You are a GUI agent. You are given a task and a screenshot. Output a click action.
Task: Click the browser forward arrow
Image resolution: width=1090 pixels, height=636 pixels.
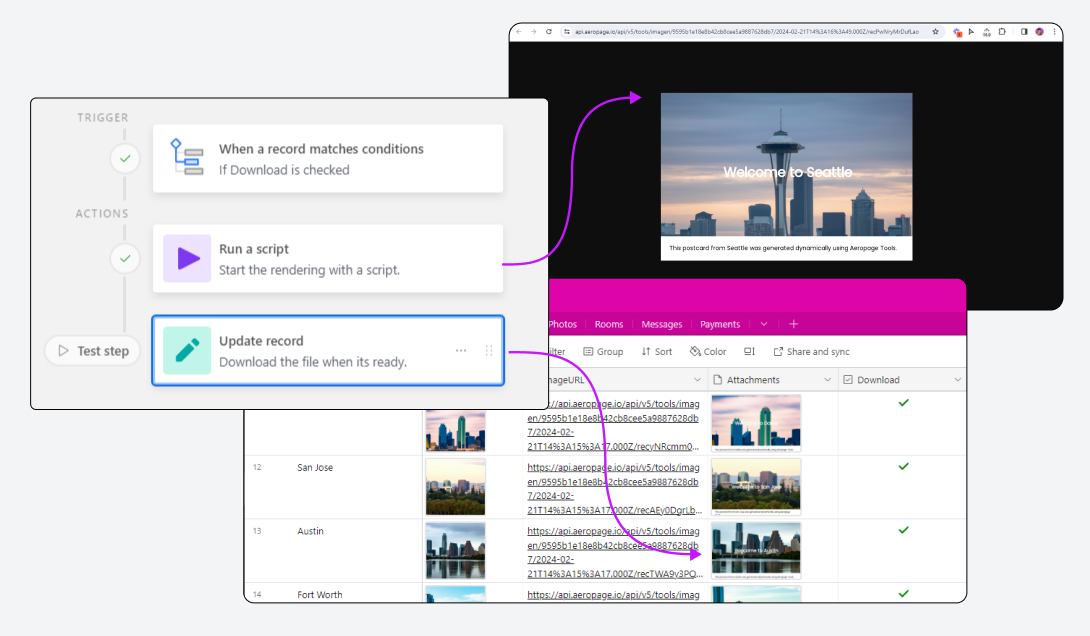pos(533,32)
